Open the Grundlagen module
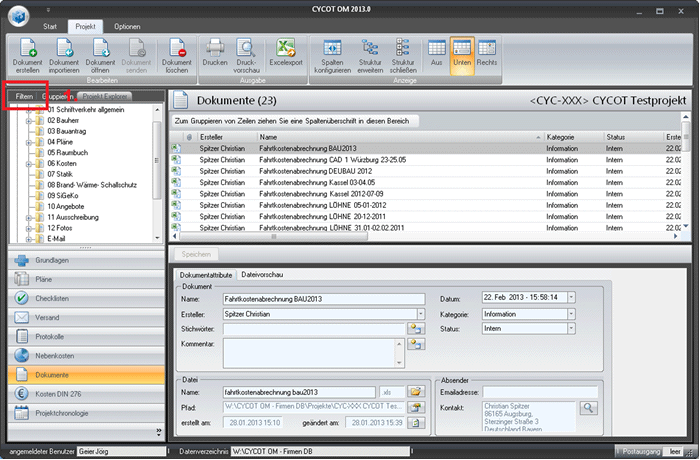 86,260
